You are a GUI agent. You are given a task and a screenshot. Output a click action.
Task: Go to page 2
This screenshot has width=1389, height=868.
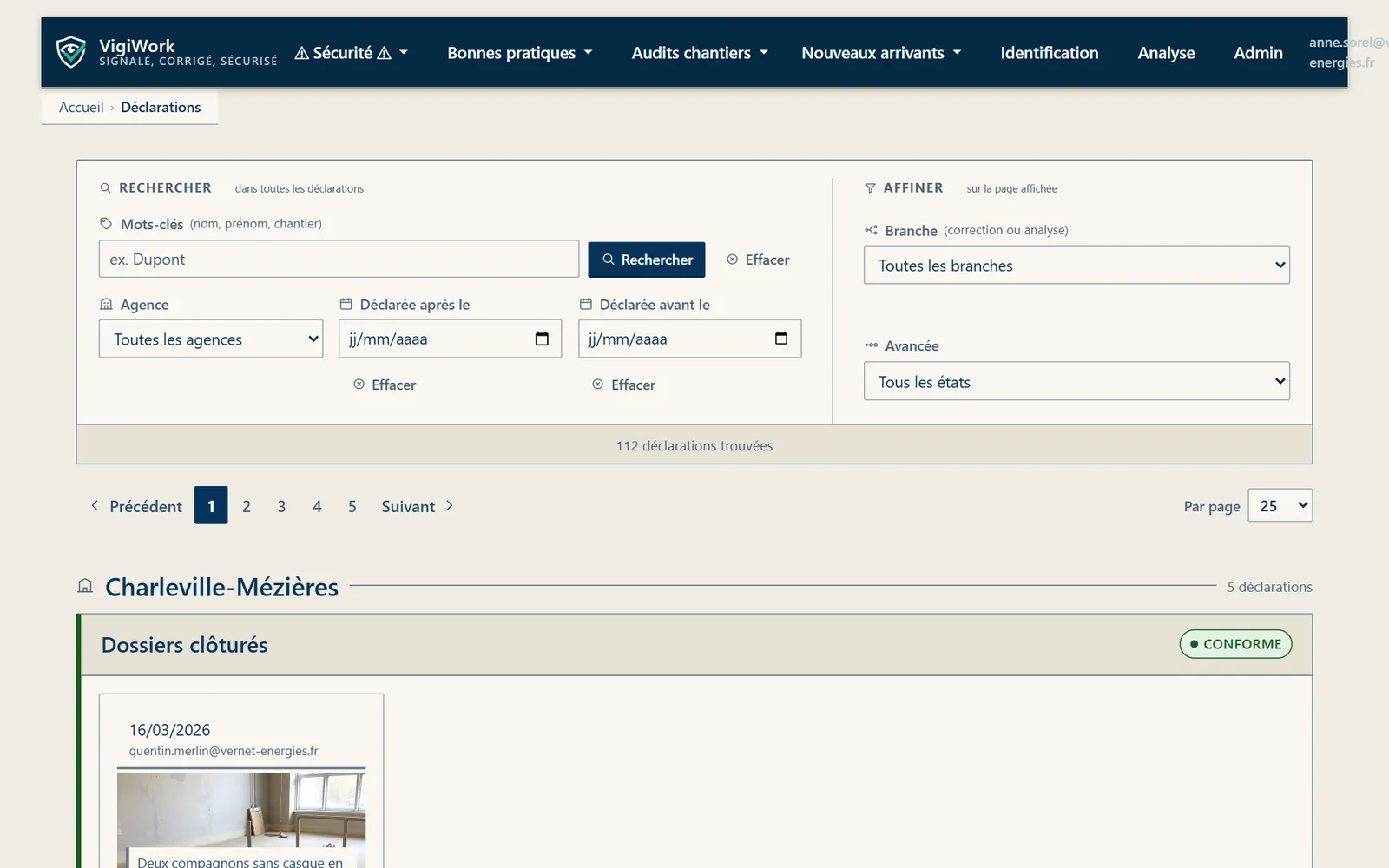coord(247,506)
